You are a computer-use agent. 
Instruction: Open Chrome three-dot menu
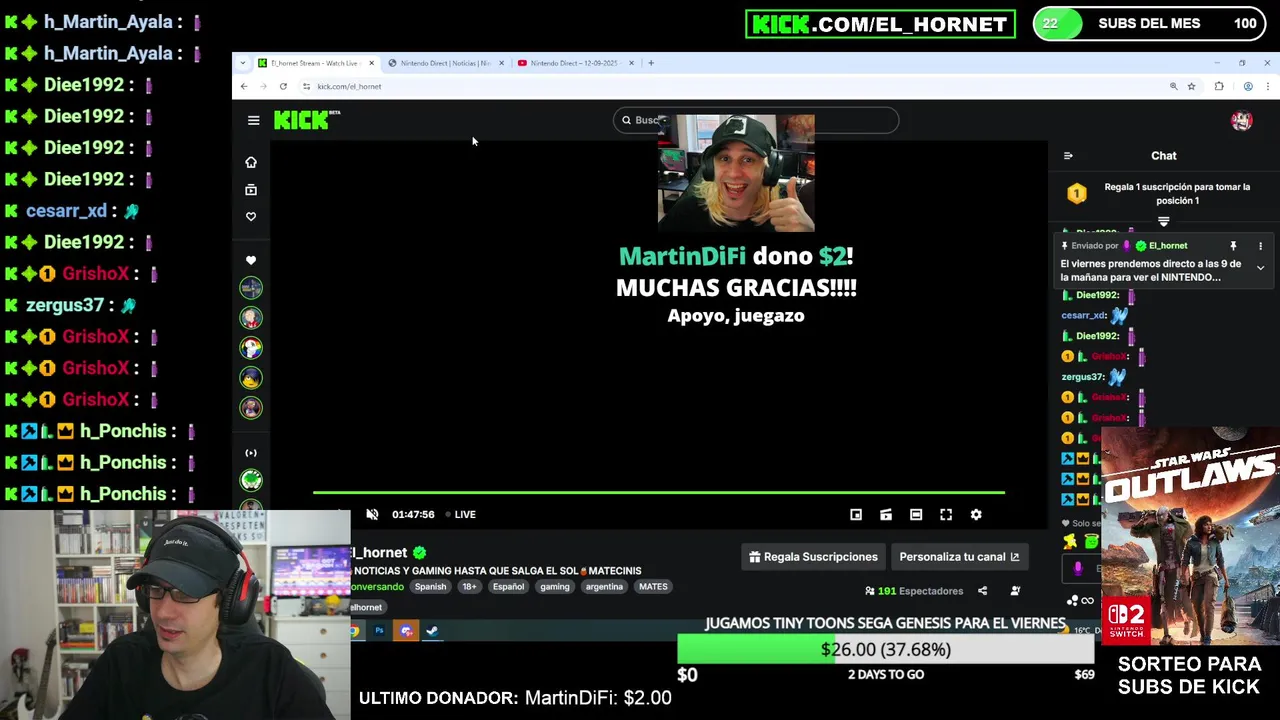1267,87
